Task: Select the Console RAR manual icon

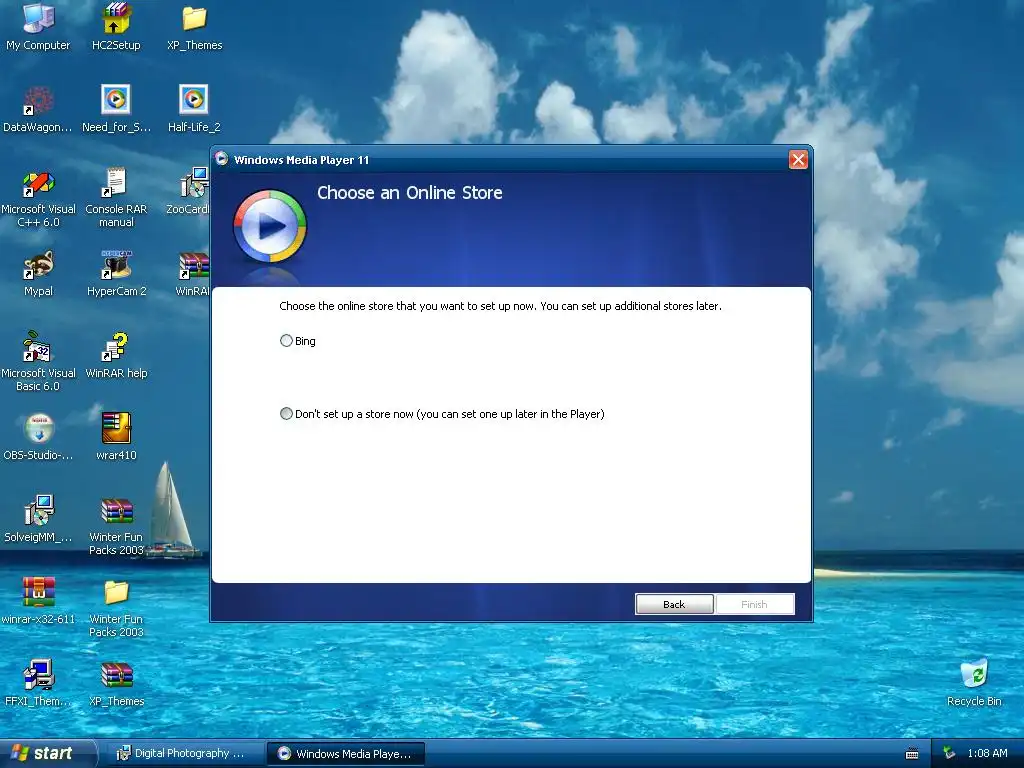Action: (116, 197)
